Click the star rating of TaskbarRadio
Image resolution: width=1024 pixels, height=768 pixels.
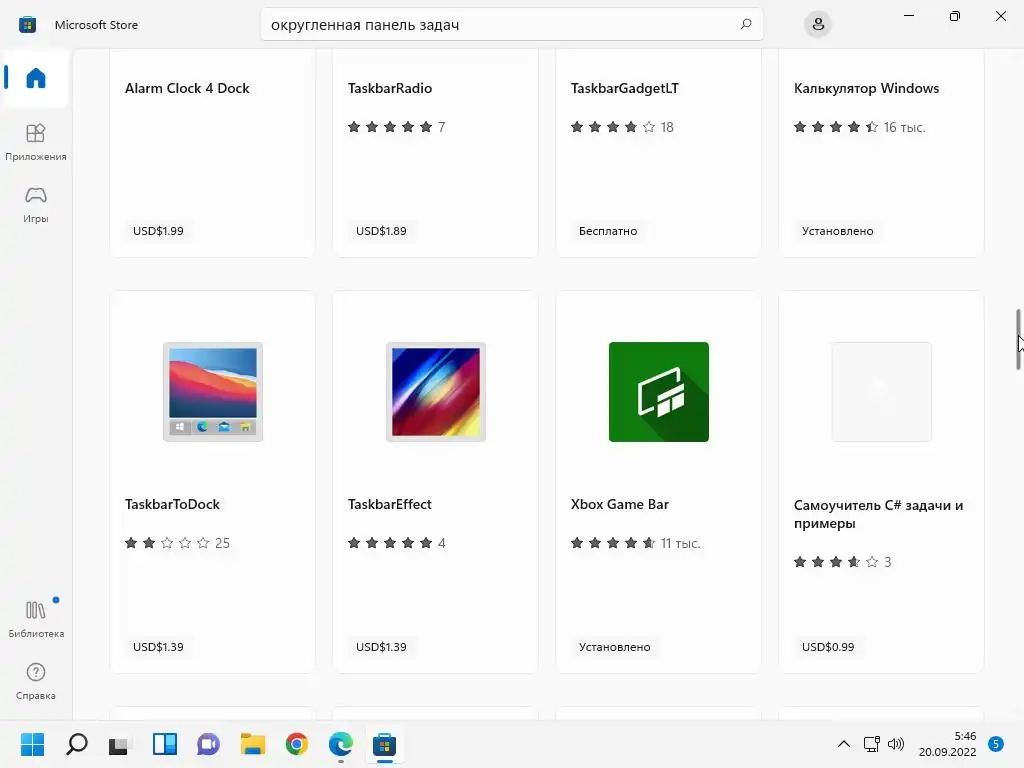pyautogui.click(x=396, y=127)
